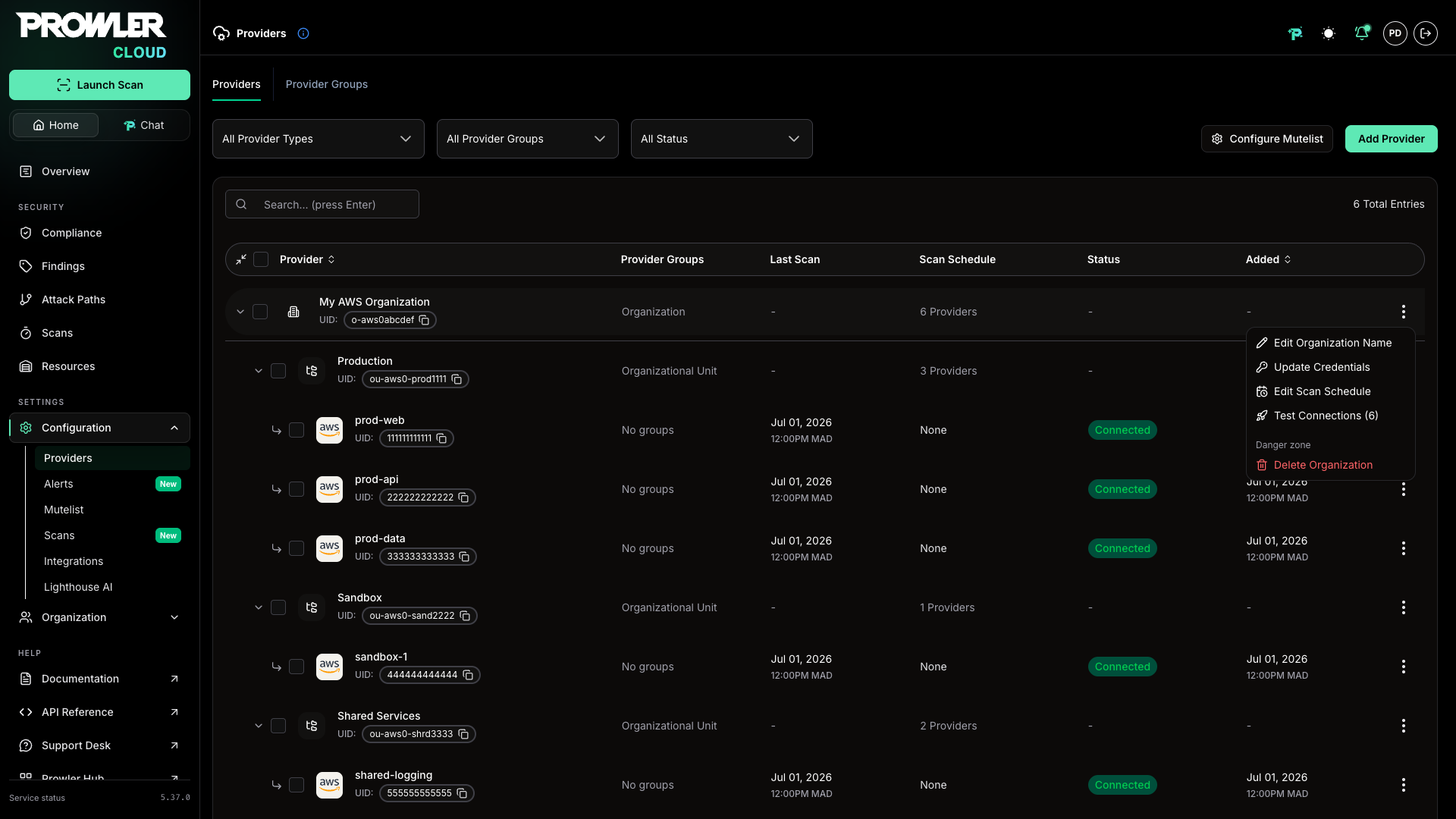Select Production unit checkbox

coord(278,371)
